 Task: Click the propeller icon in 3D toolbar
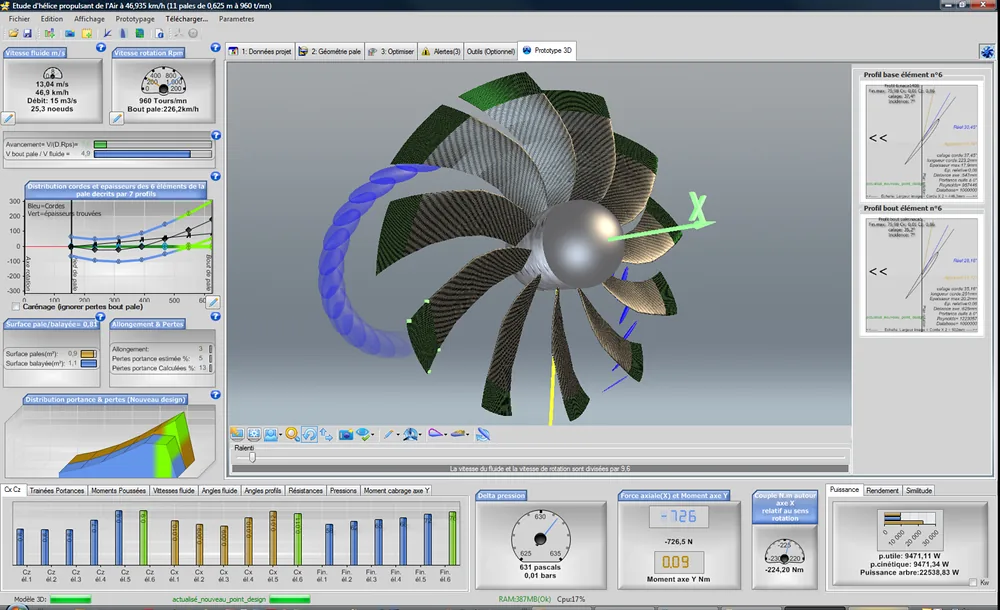tap(411, 434)
